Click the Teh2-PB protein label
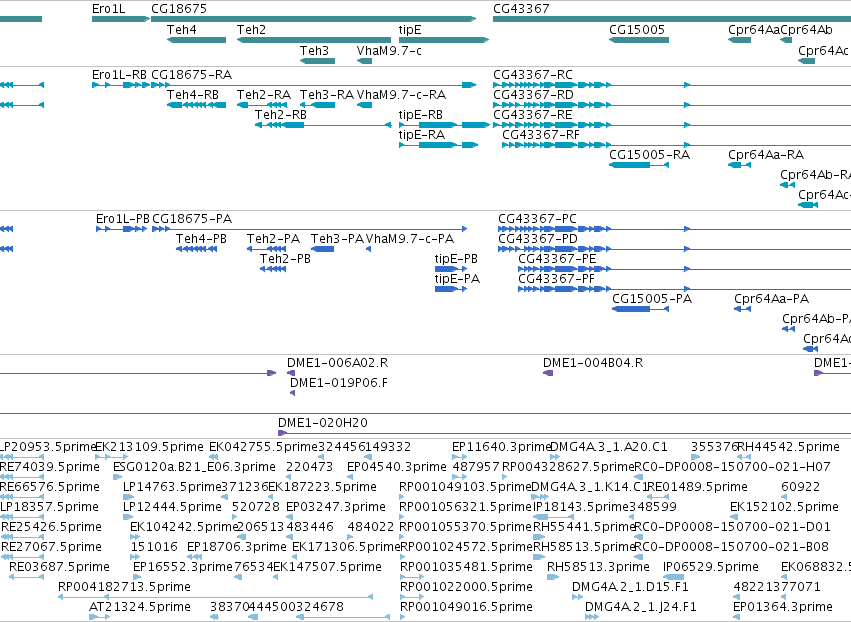 (x=285, y=259)
